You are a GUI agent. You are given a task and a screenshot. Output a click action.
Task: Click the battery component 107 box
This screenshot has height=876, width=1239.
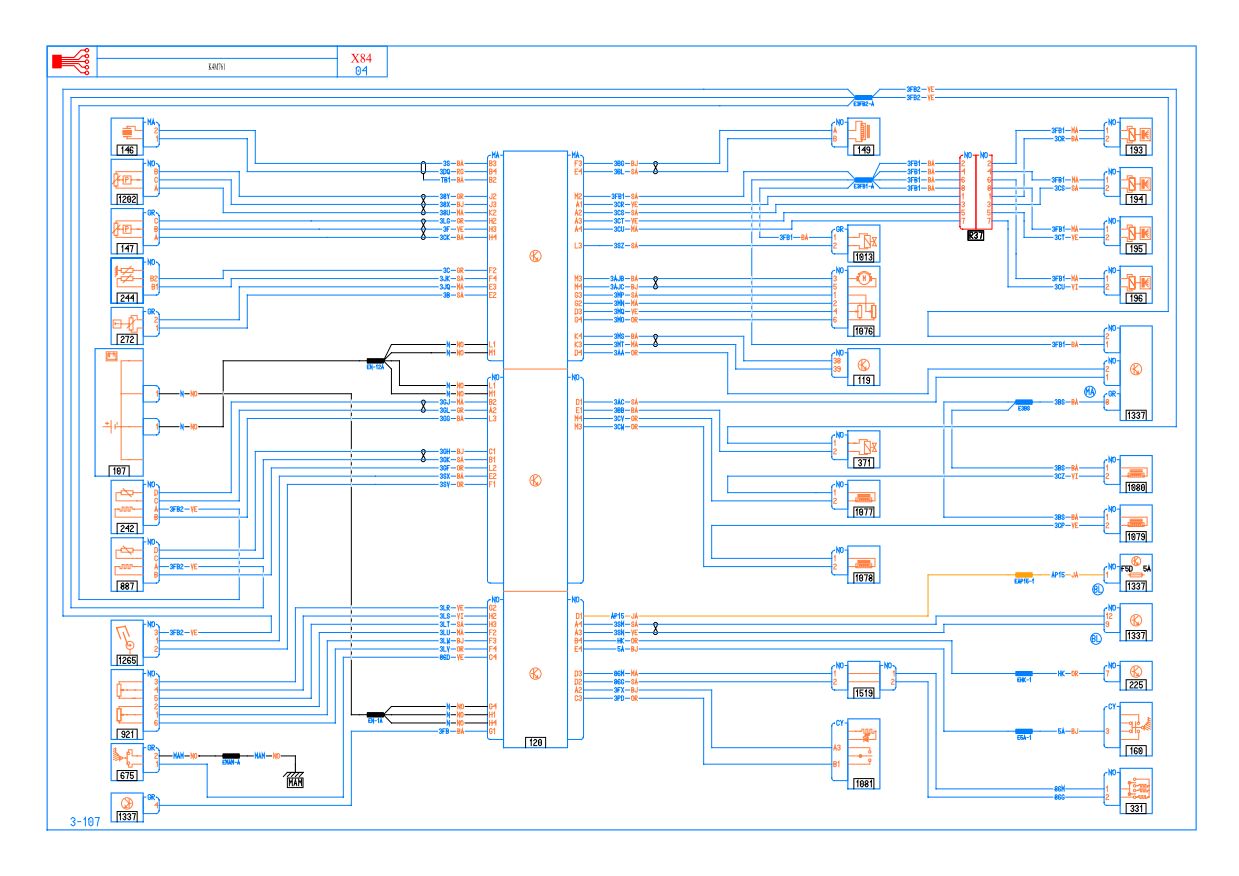coord(118,412)
